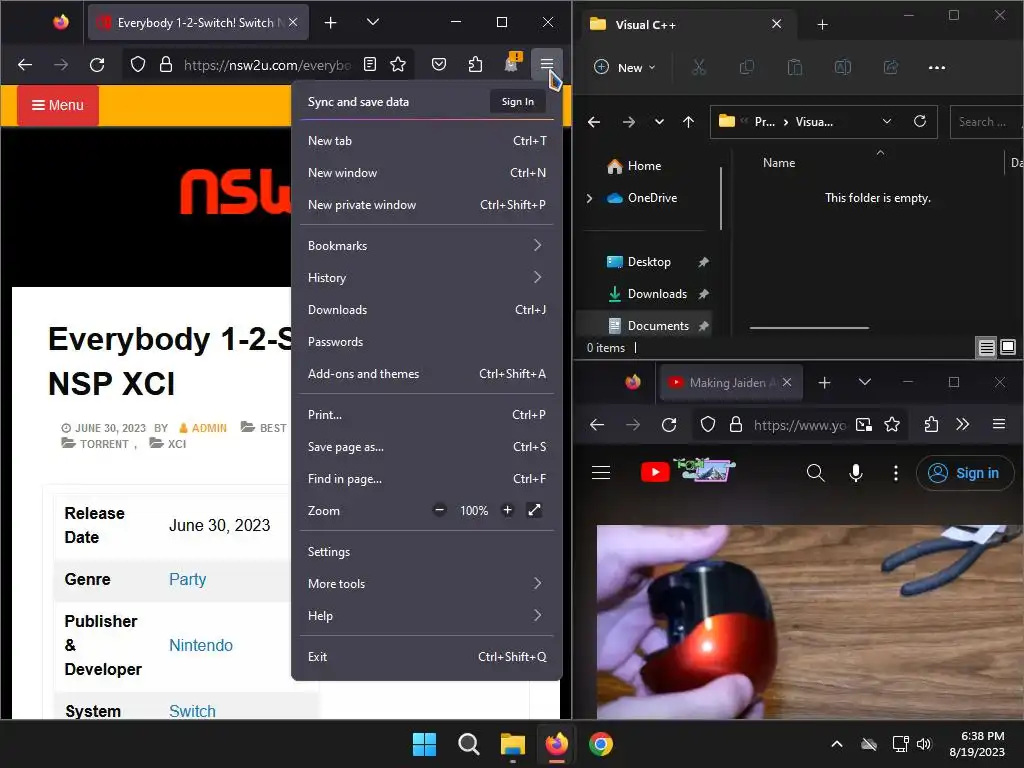Choose Exit from Firefox menu
The width and height of the screenshot is (1024, 768).
pos(427,657)
